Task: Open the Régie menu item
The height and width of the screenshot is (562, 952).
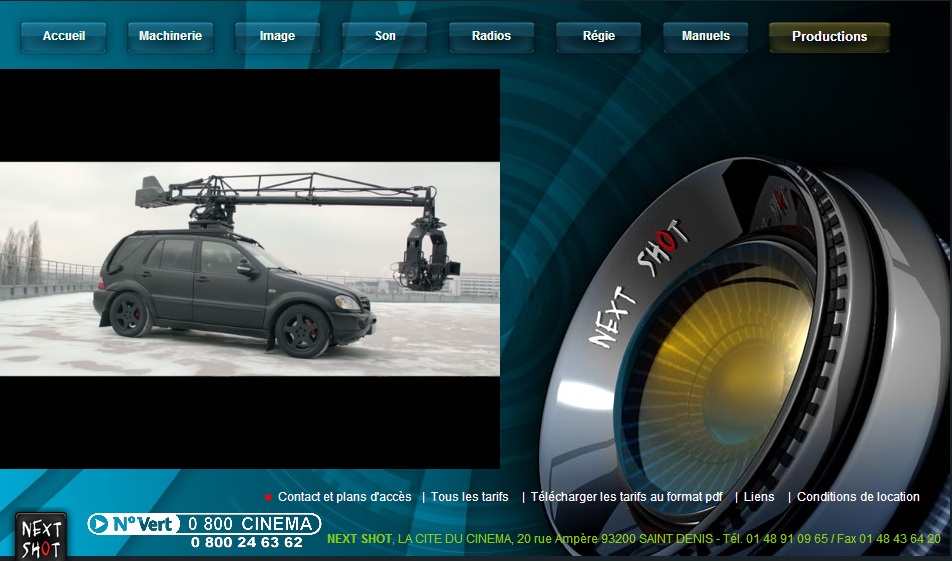Action: pos(599,37)
